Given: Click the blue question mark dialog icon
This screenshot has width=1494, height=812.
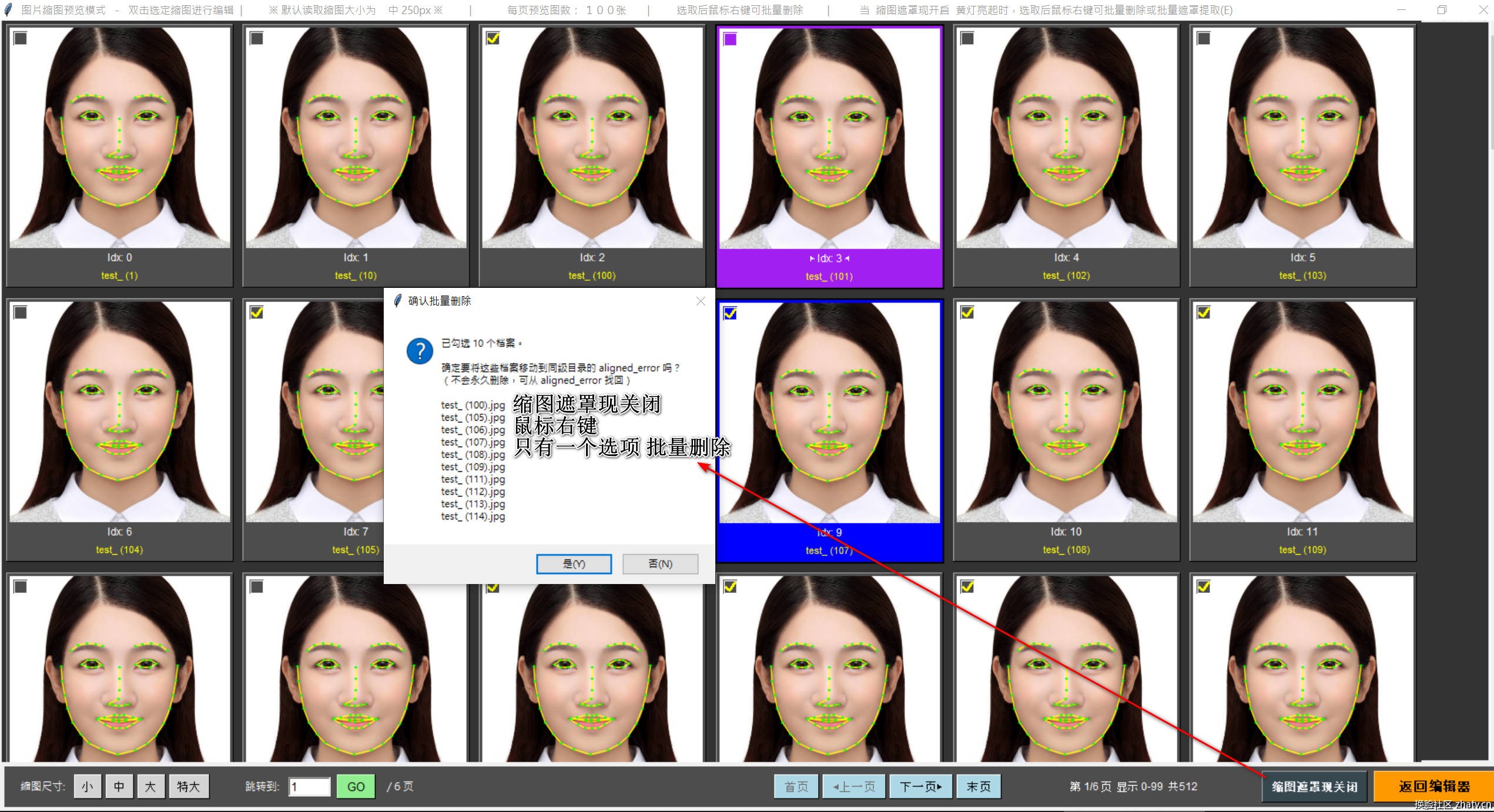Looking at the screenshot, I should click(x=420, y=351).
